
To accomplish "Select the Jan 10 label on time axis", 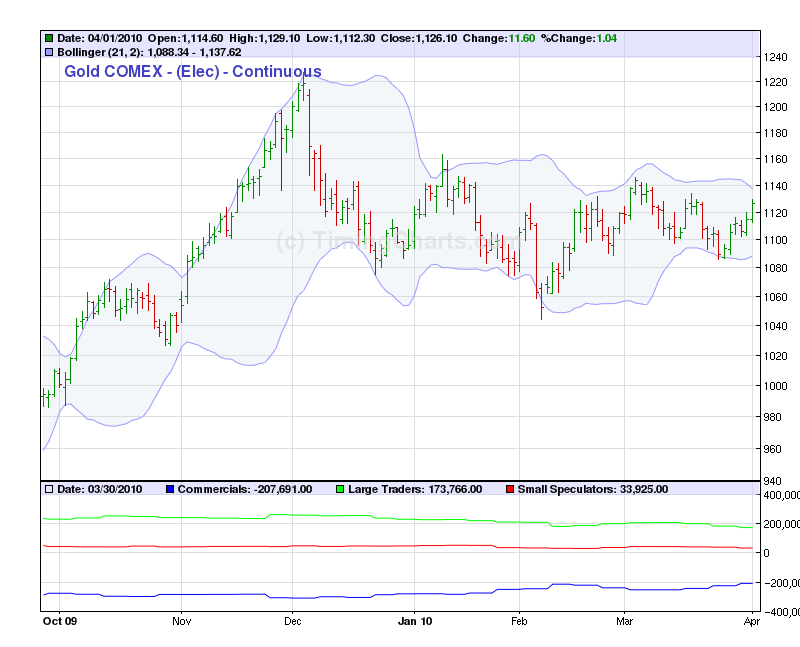I will click(413, 622).
